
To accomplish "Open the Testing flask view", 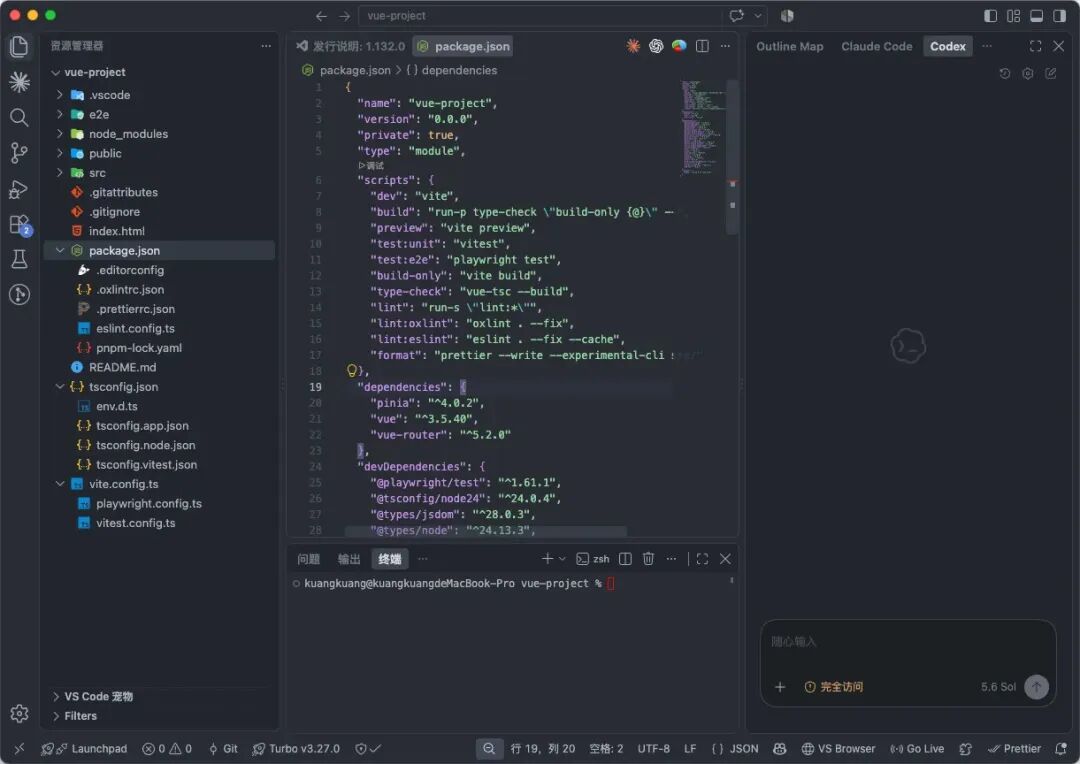I will click(19, 259).
